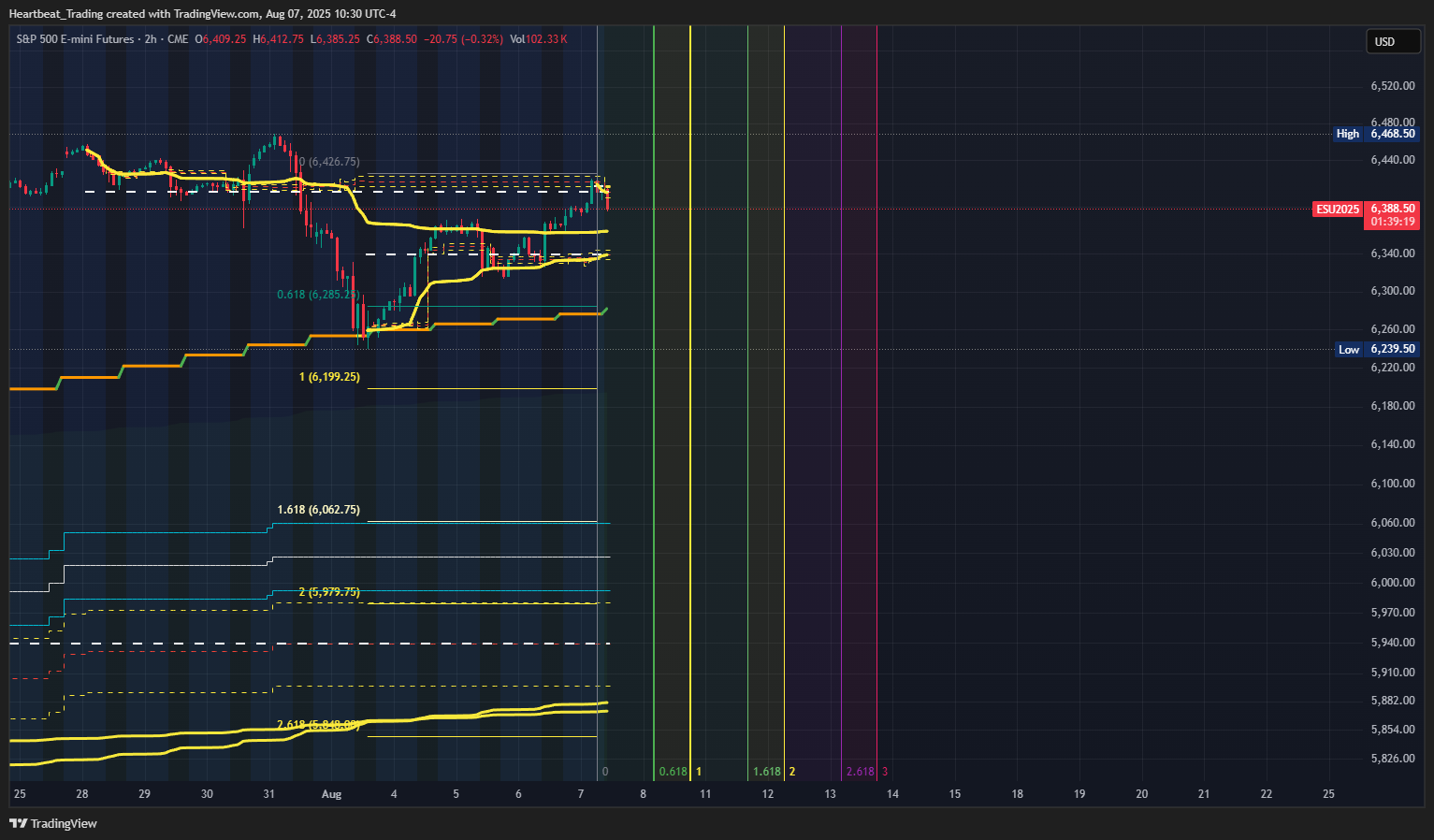Click the TradingView logo at bottom
Screen dimensions: 1434x840
point(53,823)
